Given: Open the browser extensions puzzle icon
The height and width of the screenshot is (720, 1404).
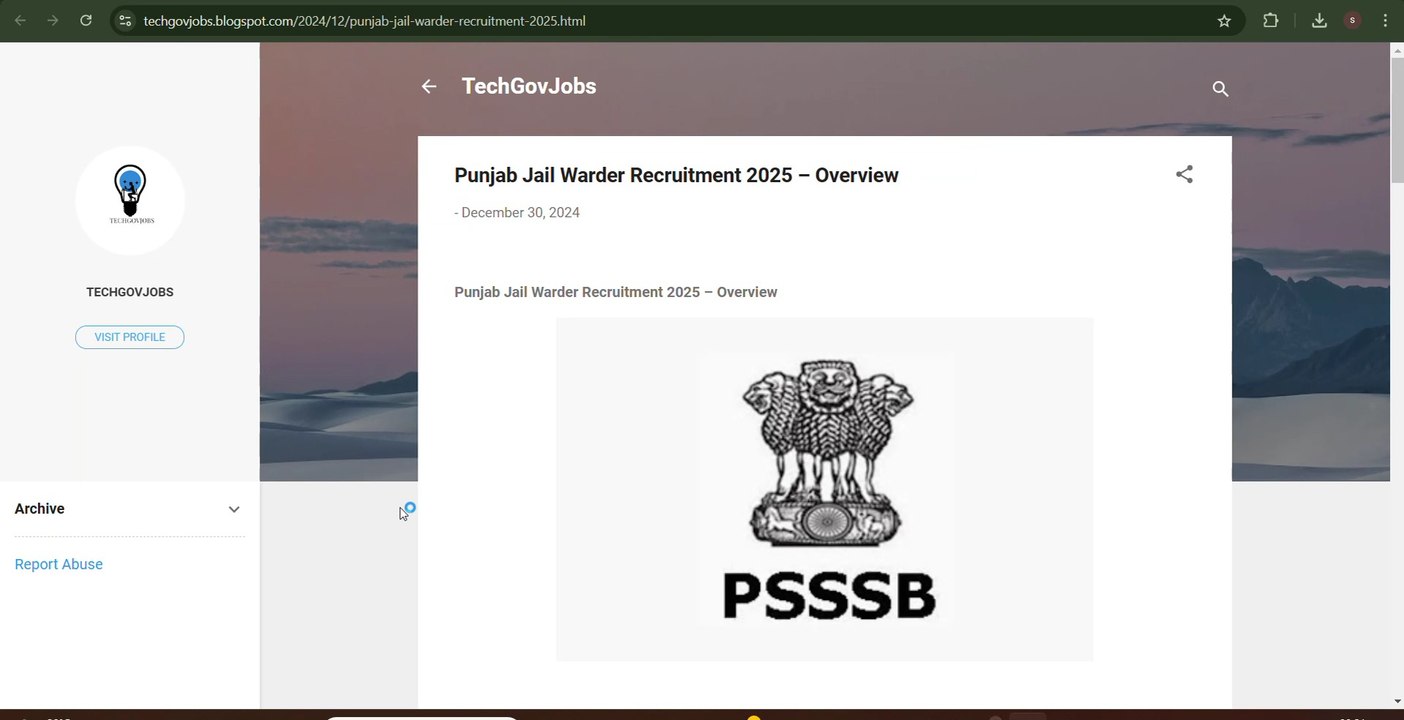Looking at the screenshot, I should [1271, 20].
